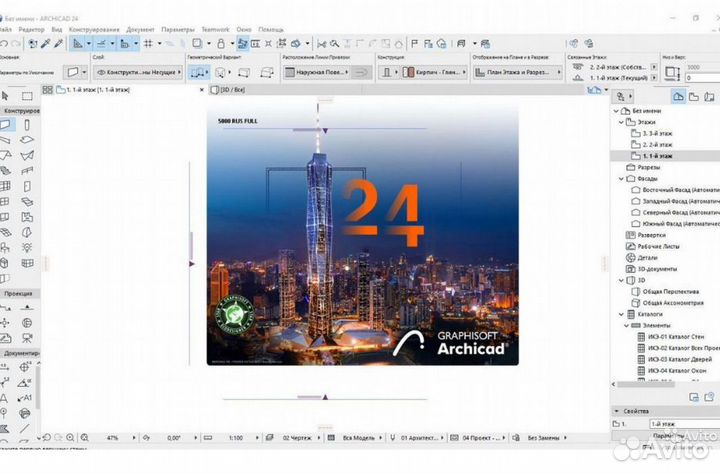
Task: Click the Undo arrow icon
Action: pyautogui.click(x=4, y=44)
